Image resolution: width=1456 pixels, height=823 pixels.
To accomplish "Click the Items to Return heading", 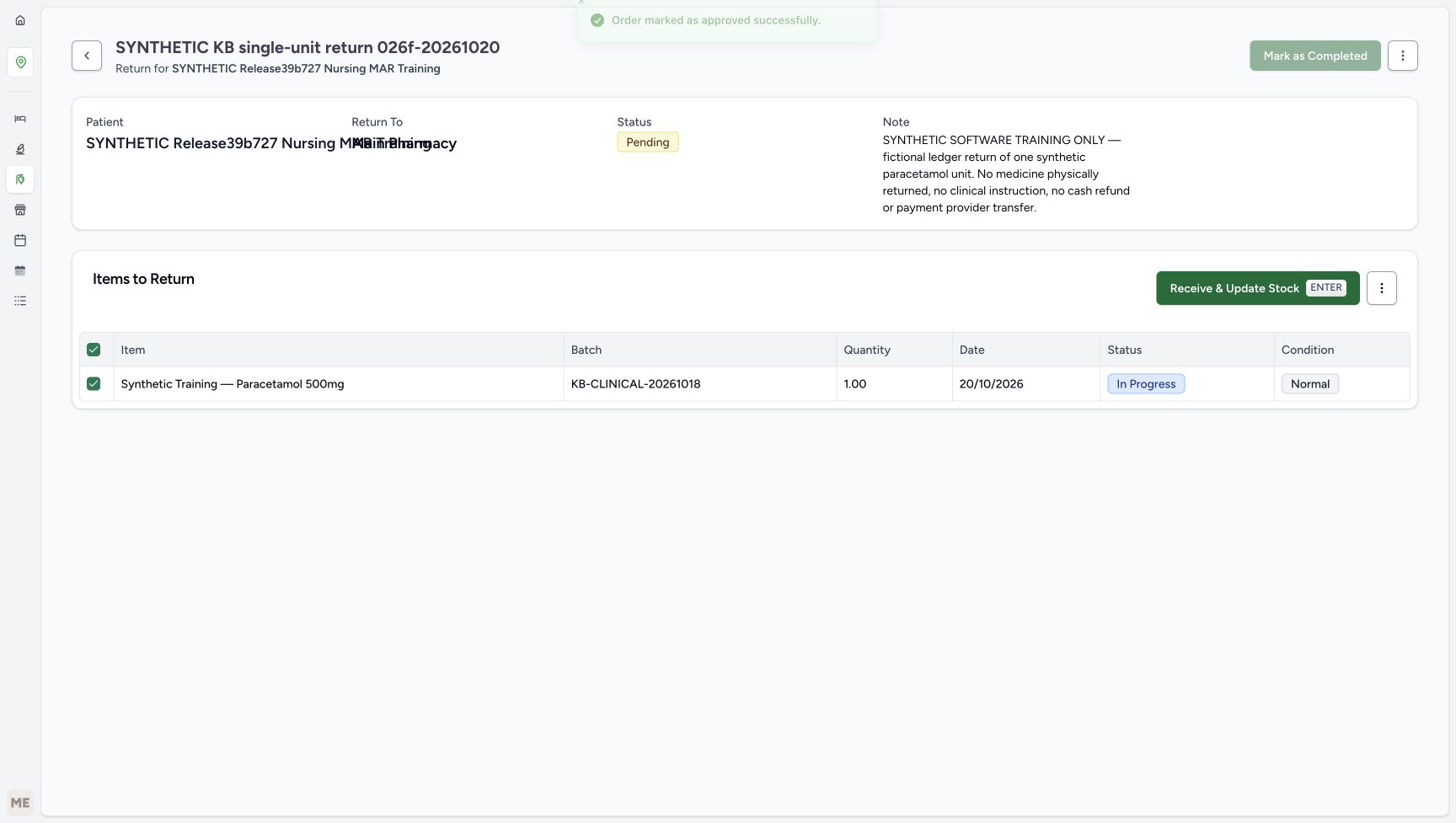I will tap(143, 279).
